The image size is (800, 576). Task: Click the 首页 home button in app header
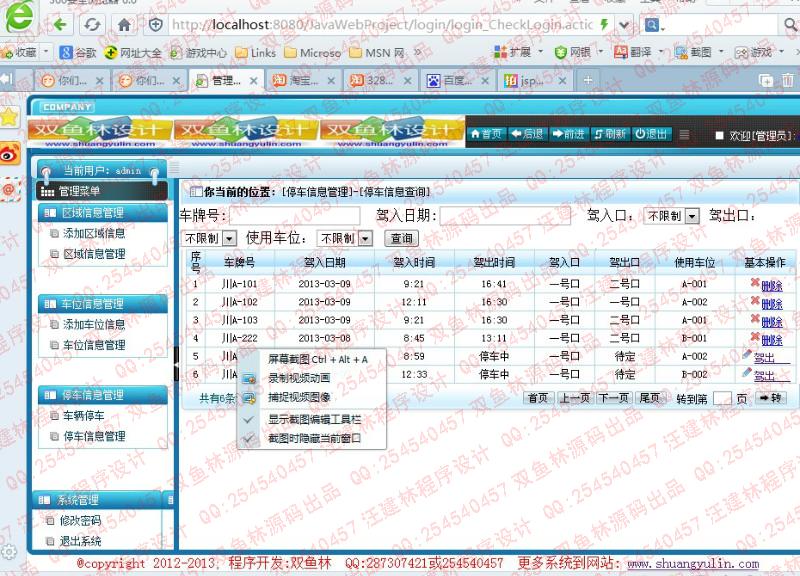486,134
